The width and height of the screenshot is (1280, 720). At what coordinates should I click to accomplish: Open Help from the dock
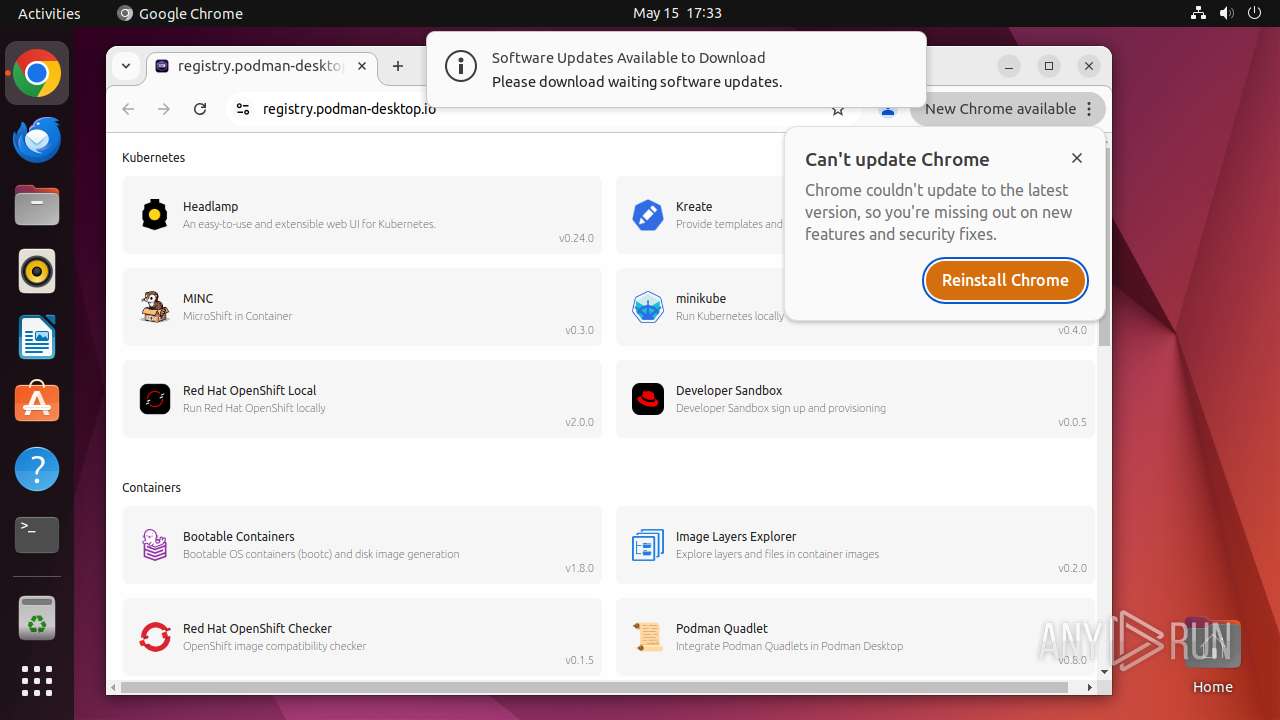point(37,469)
